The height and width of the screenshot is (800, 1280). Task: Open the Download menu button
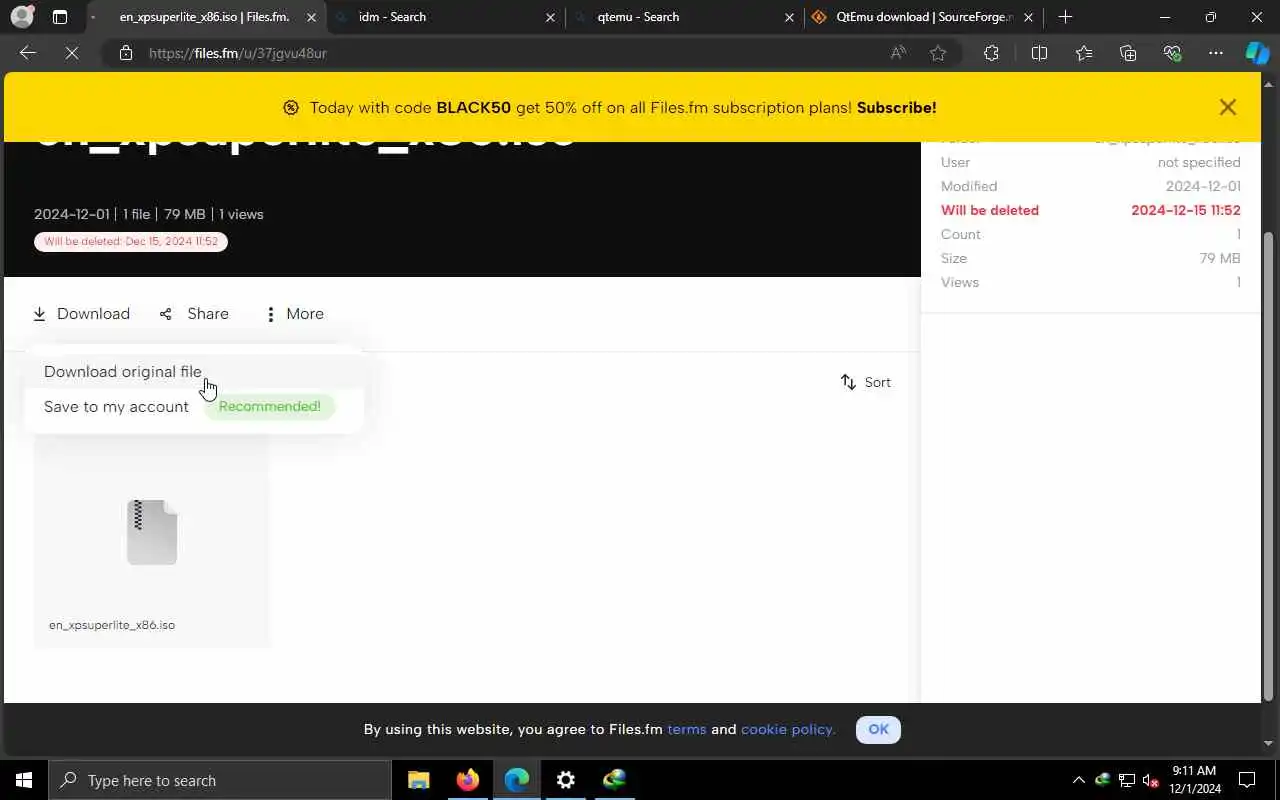click(82, 314)
